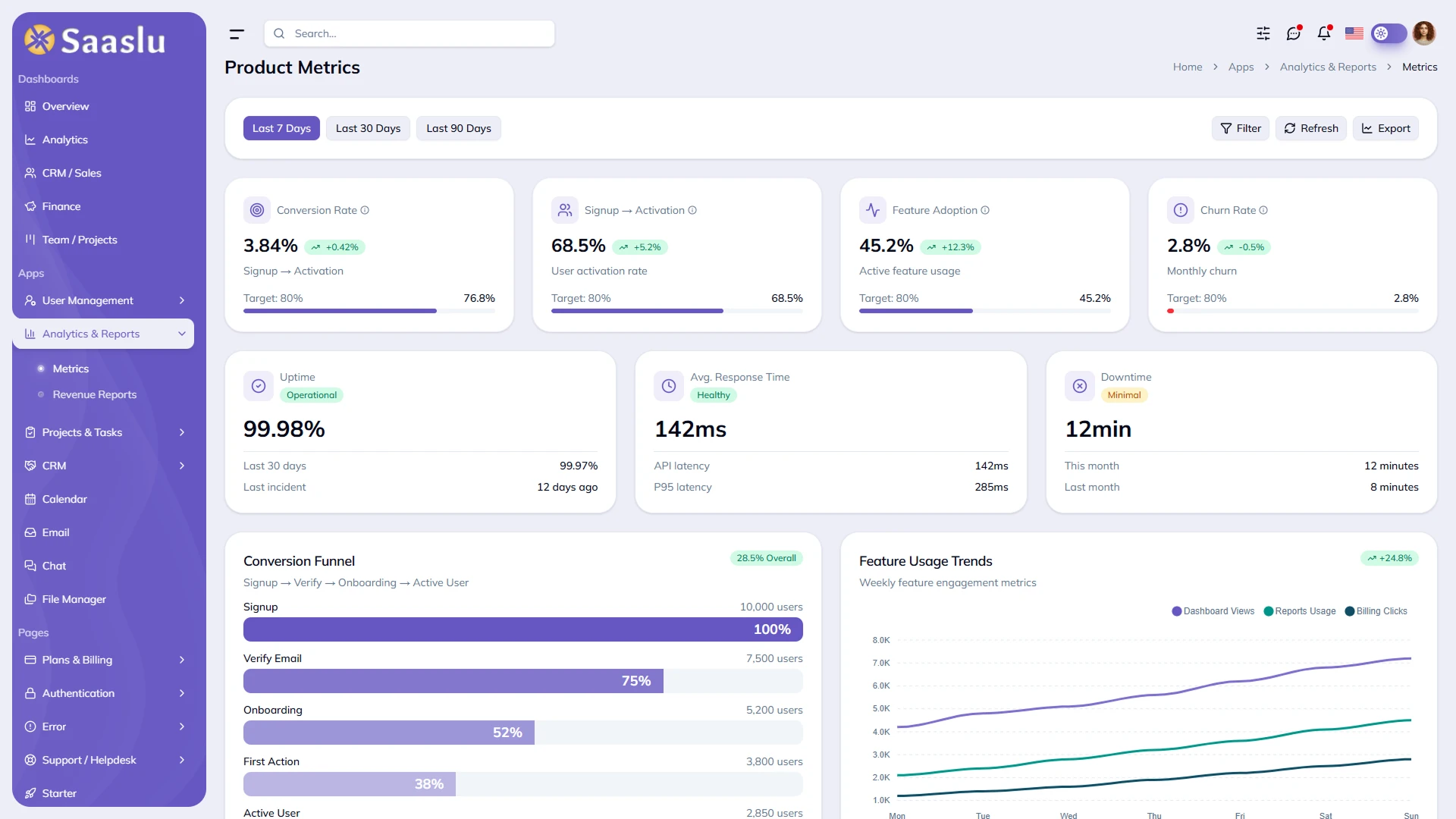1456x819 pixels.
Task: Click the File Manager sidebar icon
Action: (x=30, y=599)
